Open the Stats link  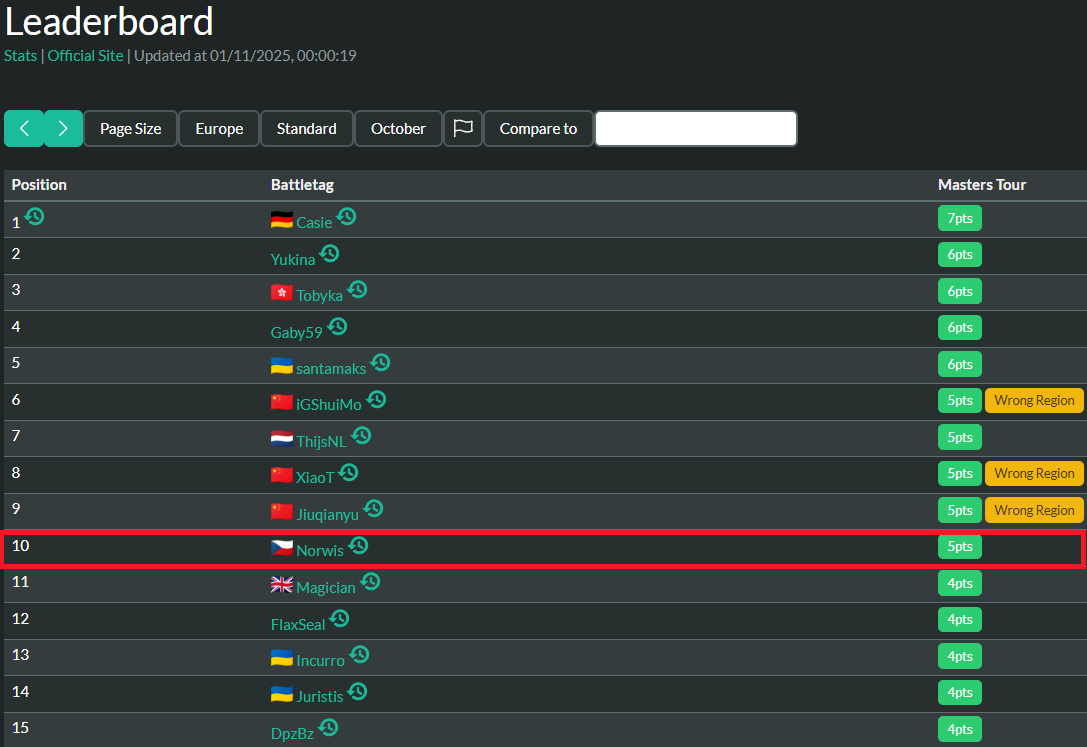[21, 55]
